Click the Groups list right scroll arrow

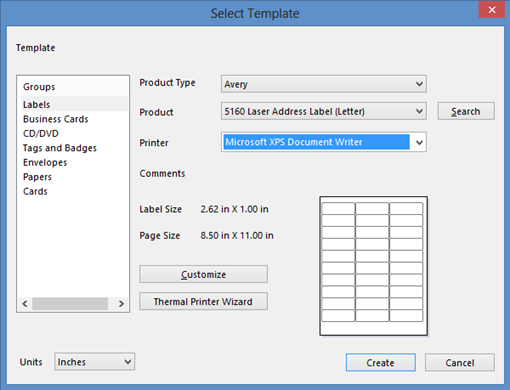coord(121,304)
